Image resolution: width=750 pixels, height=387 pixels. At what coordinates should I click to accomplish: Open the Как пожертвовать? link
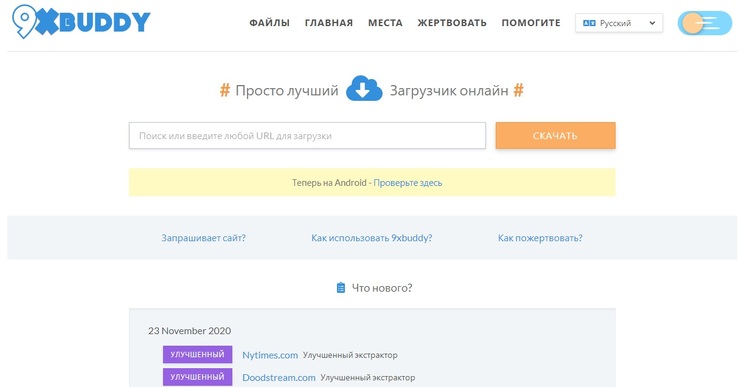click(540, 238)
